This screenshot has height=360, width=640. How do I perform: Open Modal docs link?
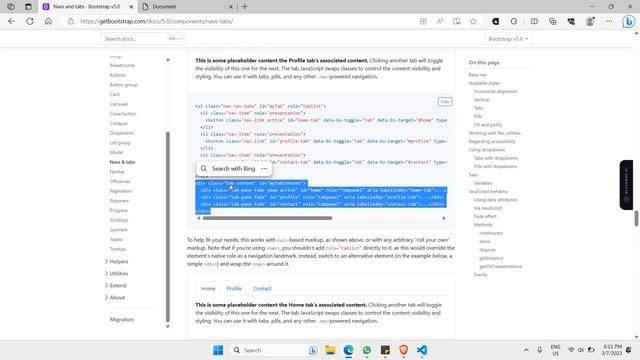[x=116, y=152]
